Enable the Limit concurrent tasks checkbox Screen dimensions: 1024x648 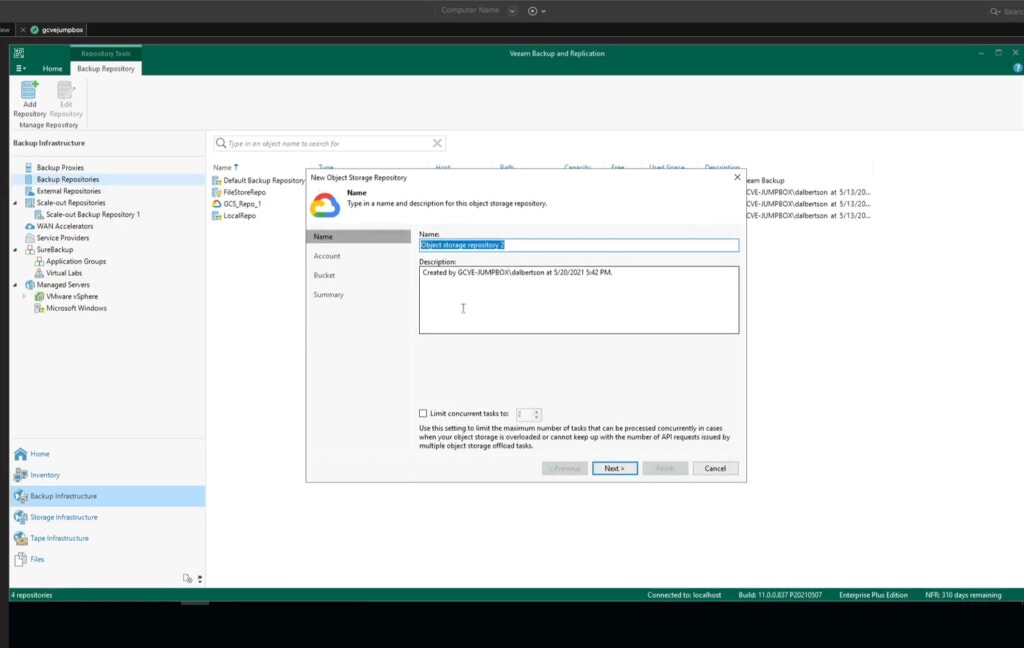[423, 413]
